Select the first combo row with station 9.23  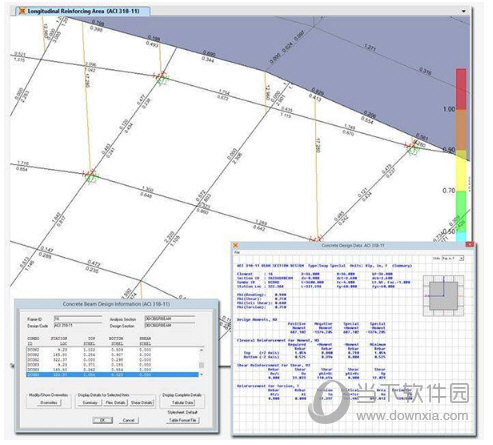click(112, 350)
